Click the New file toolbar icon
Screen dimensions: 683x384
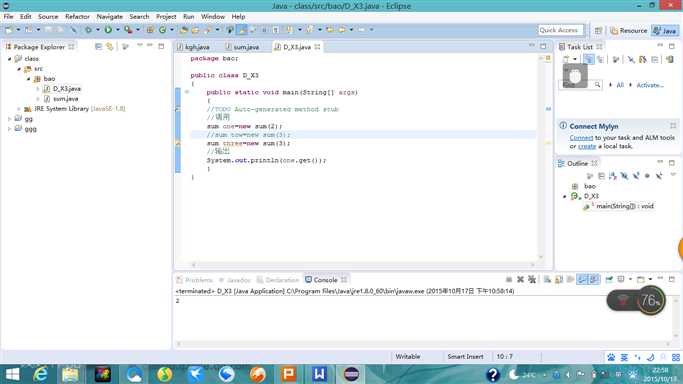[x=9, y=30]
